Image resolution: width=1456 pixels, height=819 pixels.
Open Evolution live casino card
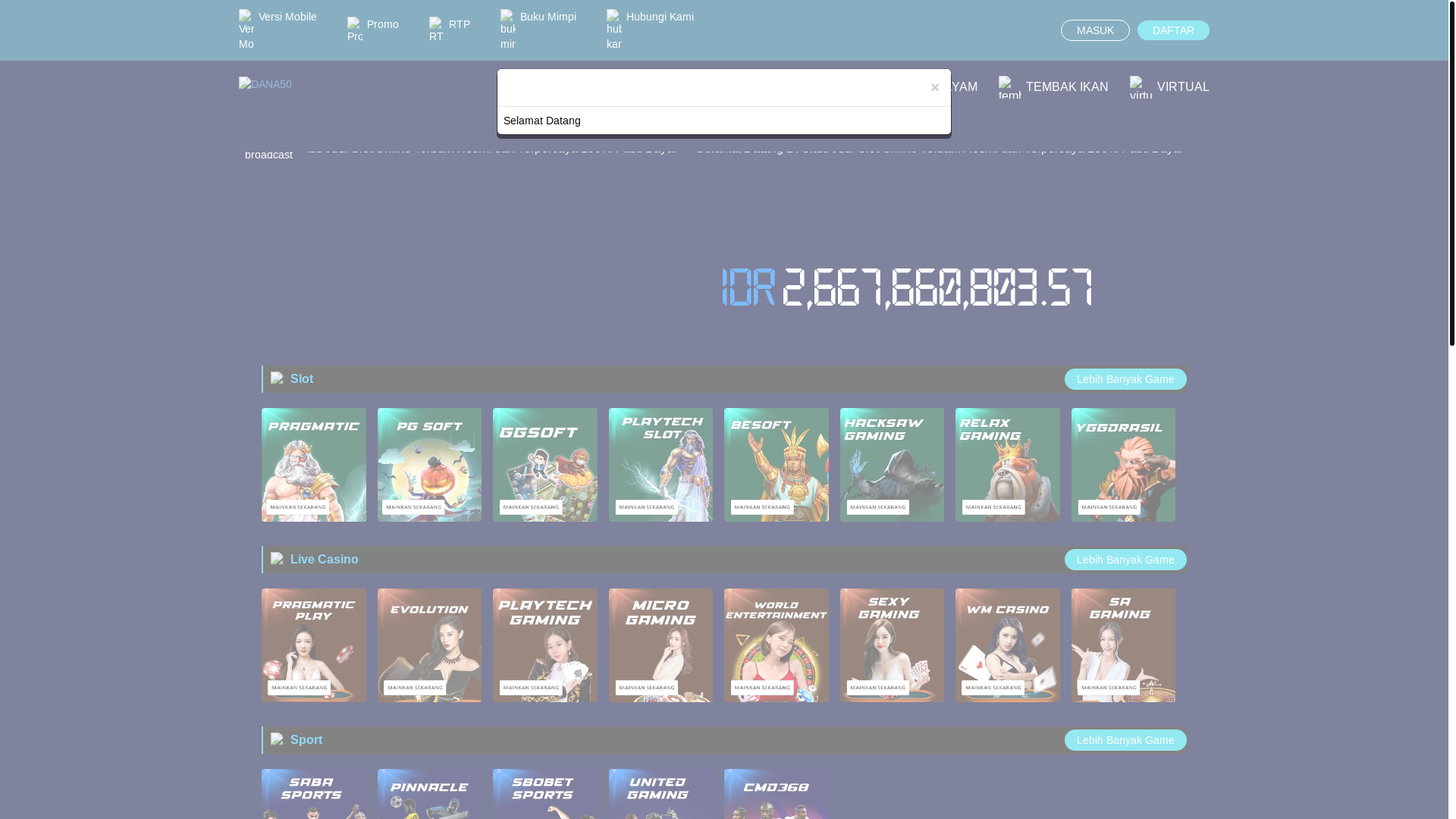coord(429,645)
